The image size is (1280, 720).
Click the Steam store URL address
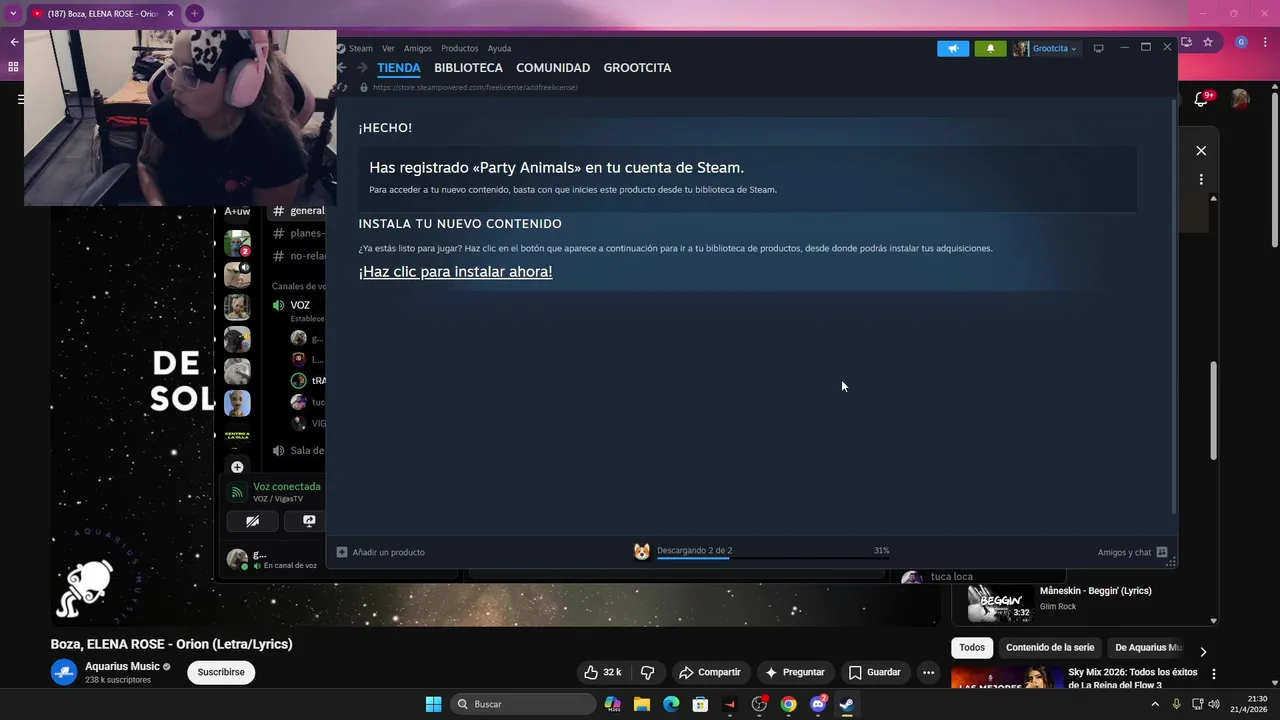475,87
